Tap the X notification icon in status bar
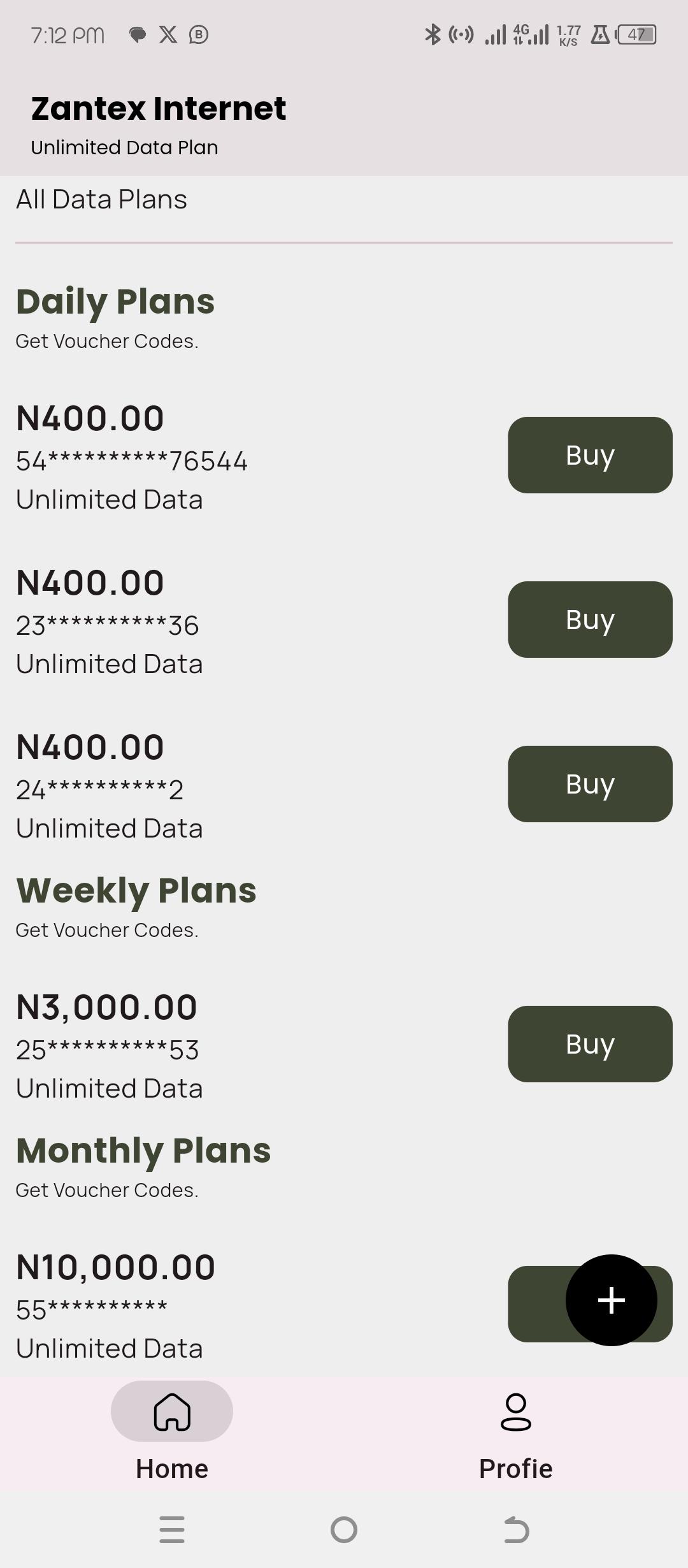 [168, 34]
